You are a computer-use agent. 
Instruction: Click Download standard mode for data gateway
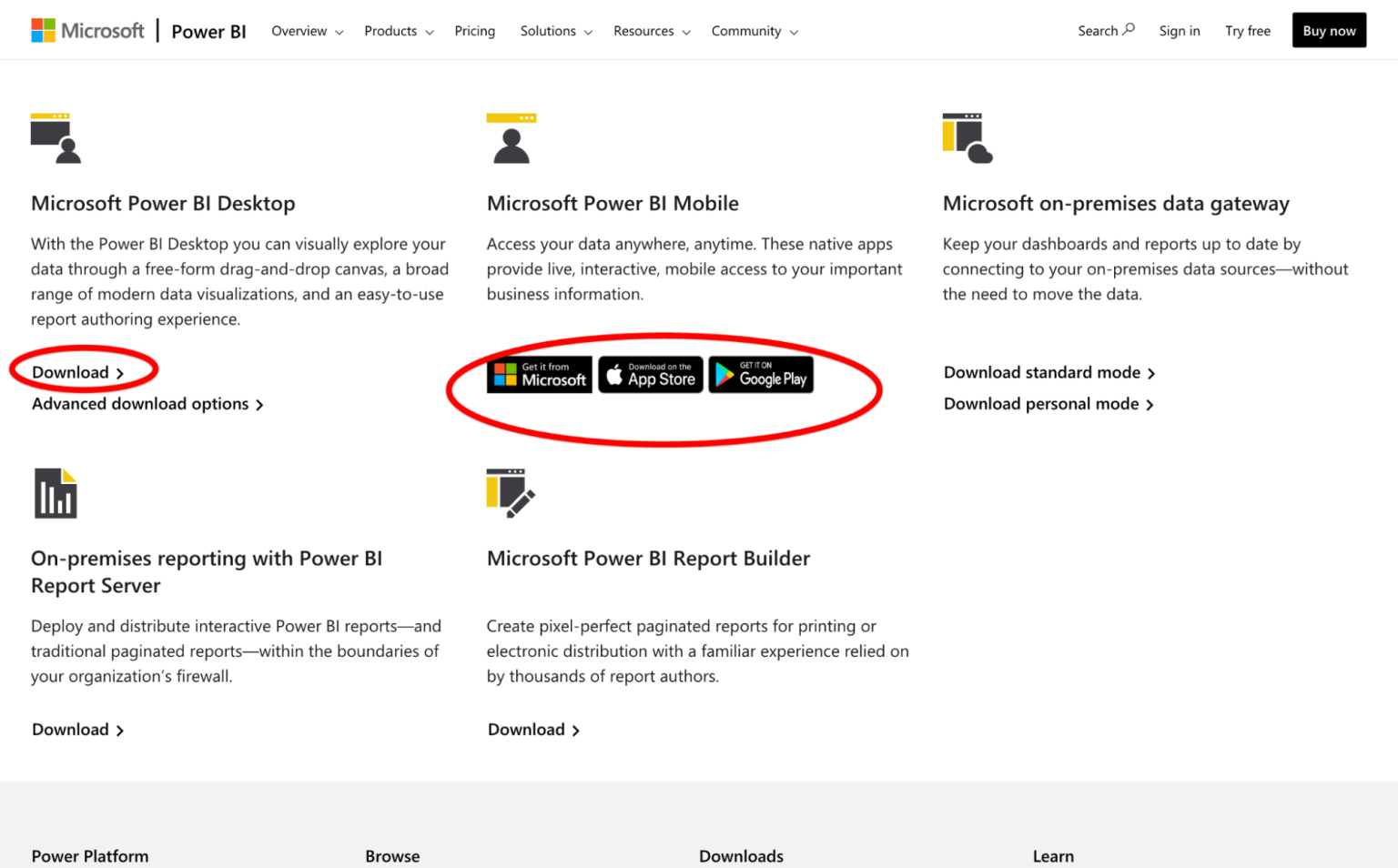1041,372
